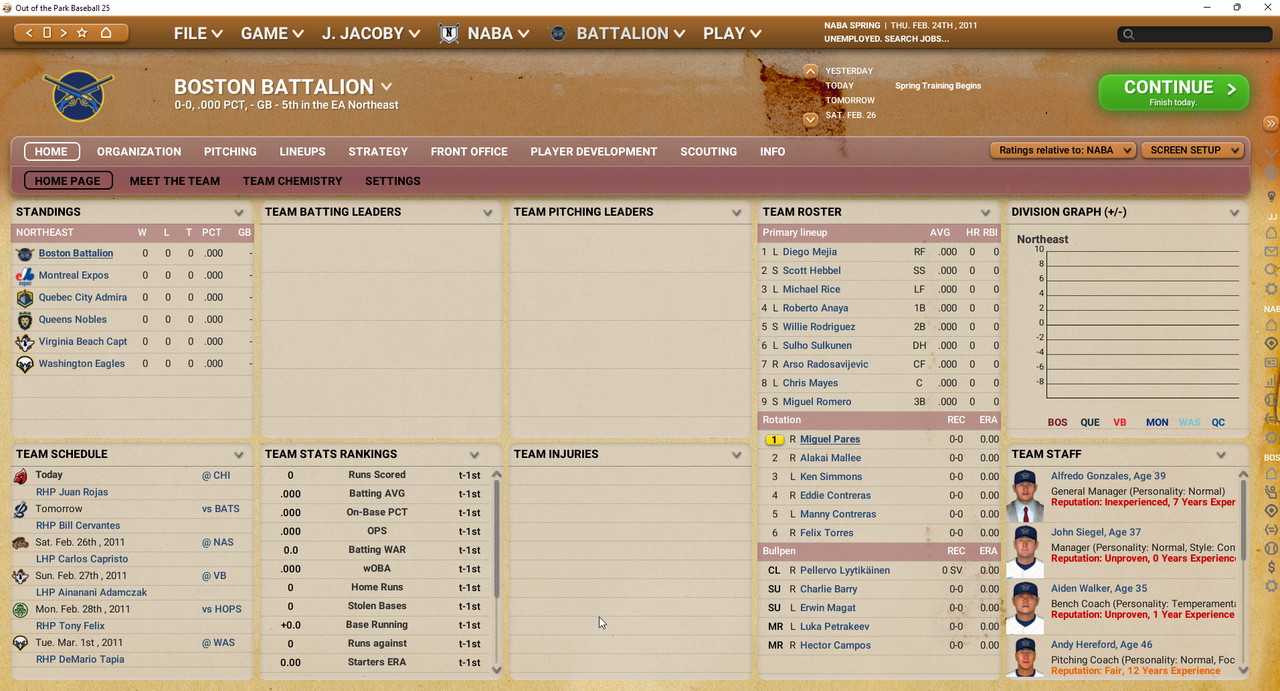The height and width of the screenshot is (691, 1280).
Task: Click Quebec City Admirals logo in standings
Action: pyautogui.click(x=25, y=297)
